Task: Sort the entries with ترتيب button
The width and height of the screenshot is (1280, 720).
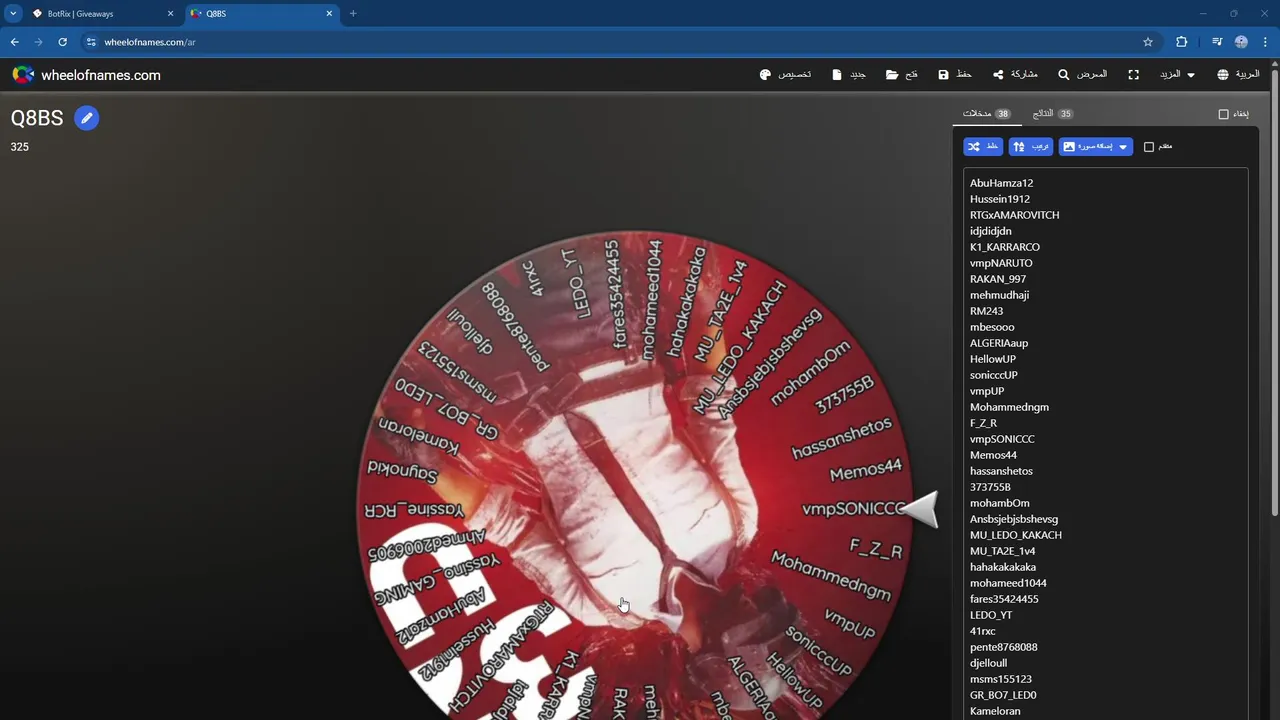Action: click(1030, 147)
